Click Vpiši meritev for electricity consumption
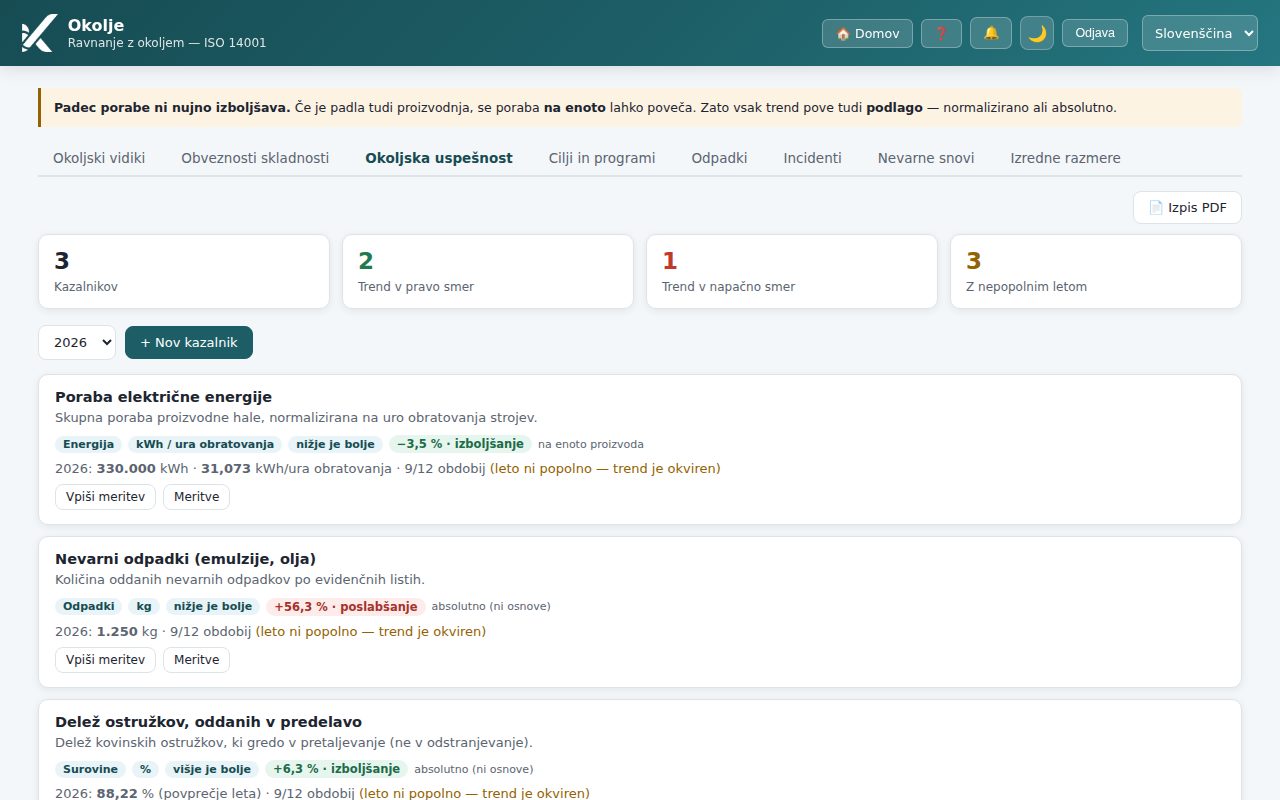This screenshot has width=1280, height=800. (105, 497)
